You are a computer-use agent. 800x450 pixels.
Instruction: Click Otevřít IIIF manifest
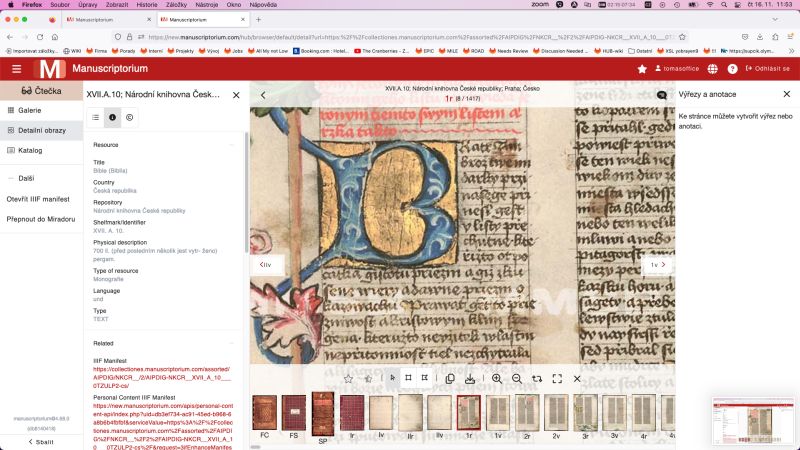38,199
